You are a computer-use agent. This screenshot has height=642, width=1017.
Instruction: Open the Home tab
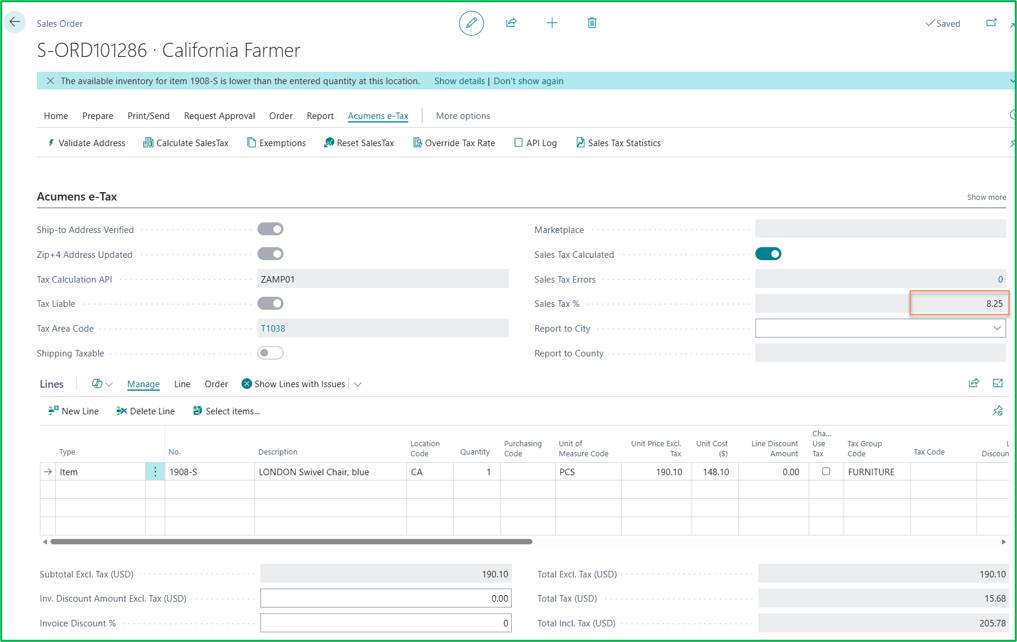pyautogui.click(x=56, y=115)
